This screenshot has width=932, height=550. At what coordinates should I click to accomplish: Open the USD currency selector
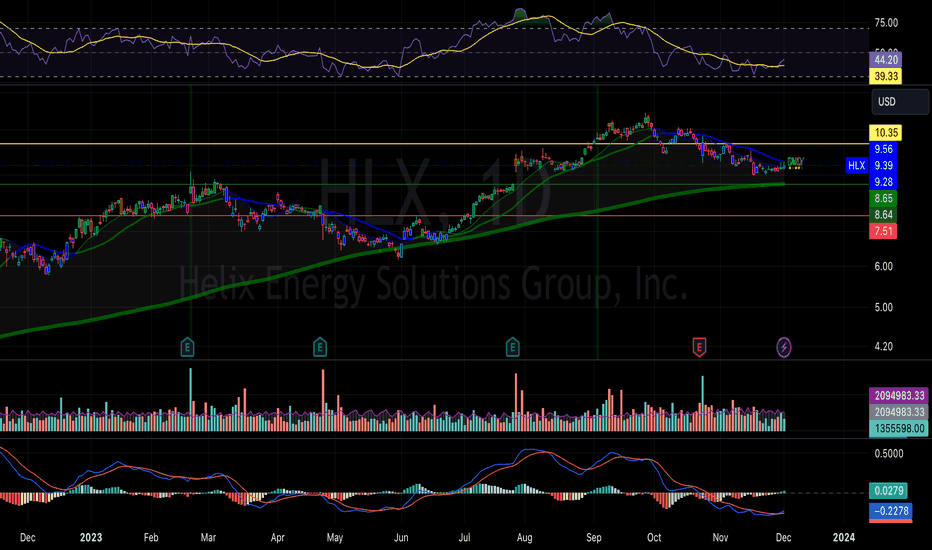point(900,102)
